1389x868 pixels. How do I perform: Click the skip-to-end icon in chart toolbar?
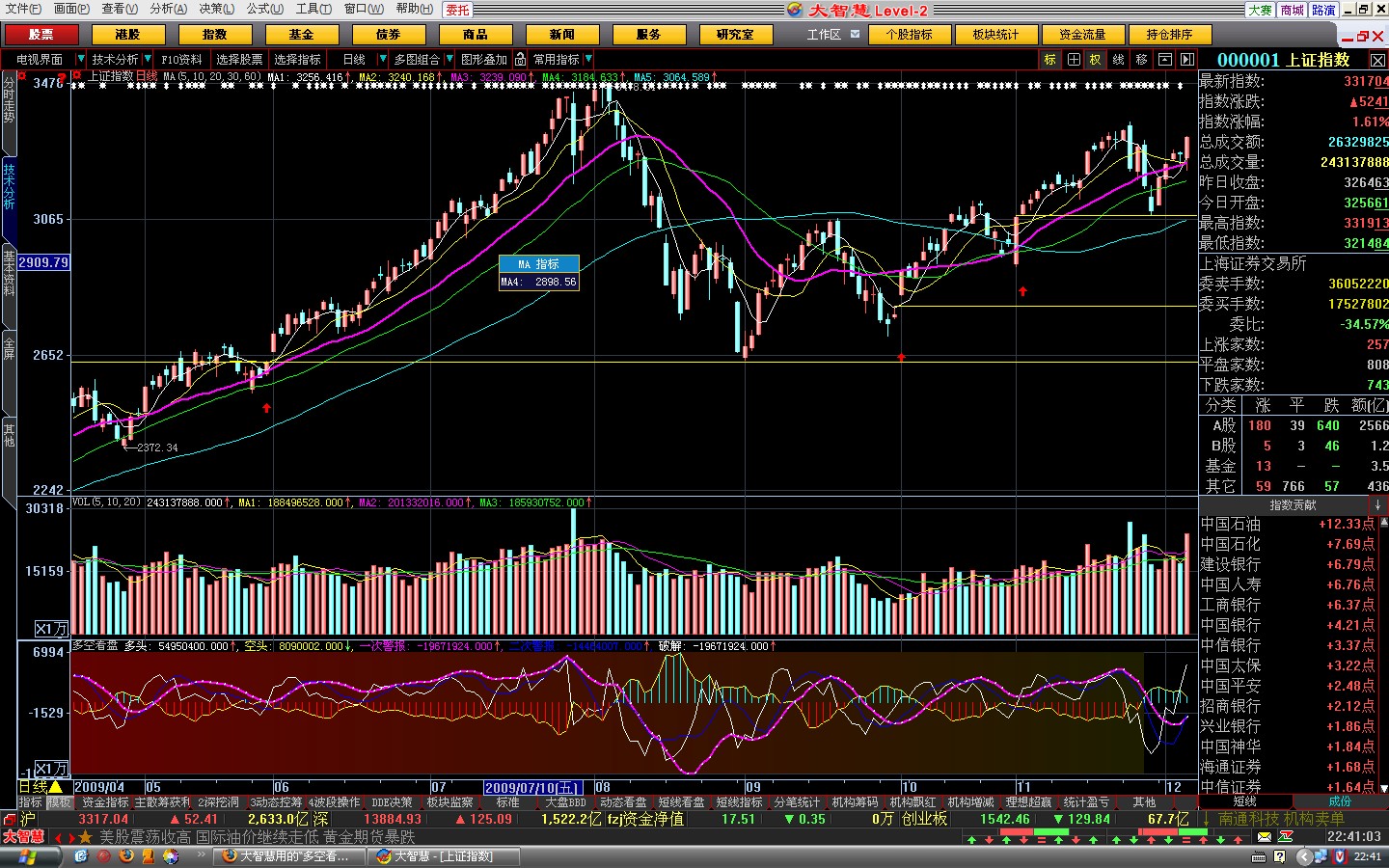pos(1187,60)
